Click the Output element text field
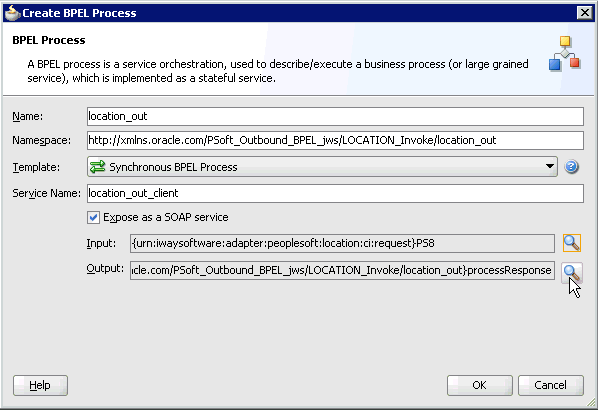598x410 pixels. pos(342,270)
